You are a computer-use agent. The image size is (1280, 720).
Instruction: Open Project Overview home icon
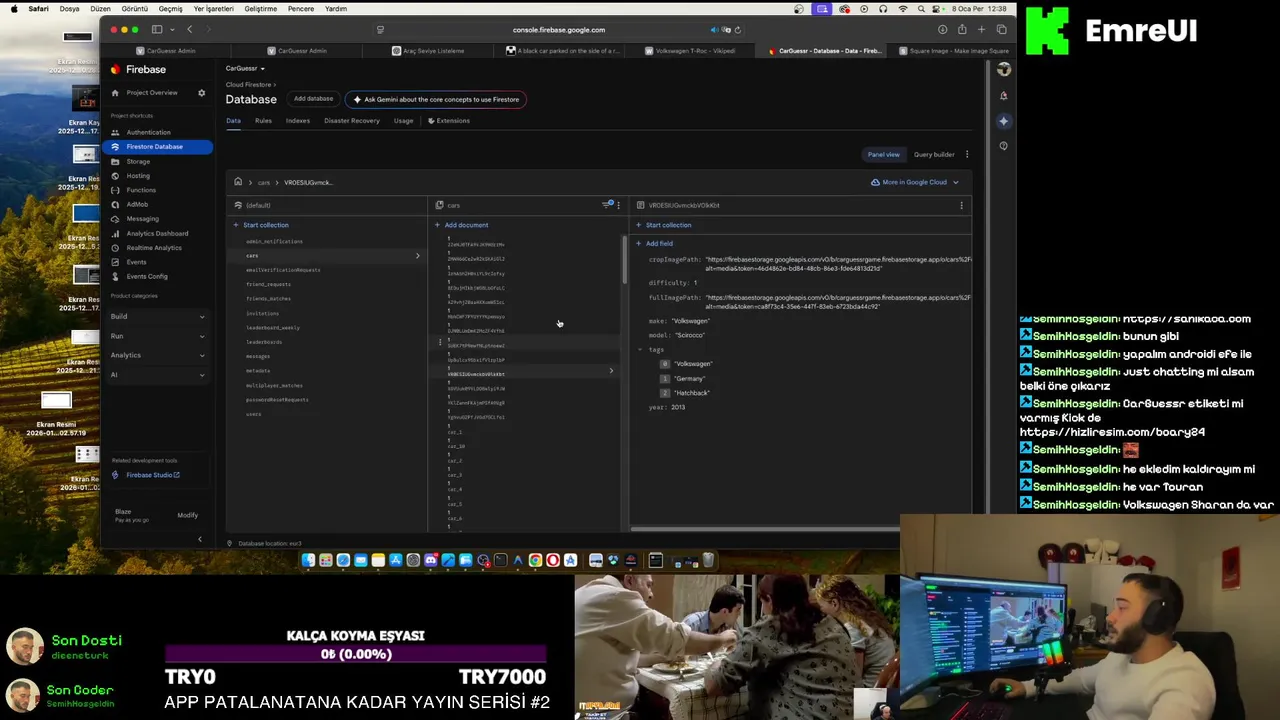click(x=115, y=93)
